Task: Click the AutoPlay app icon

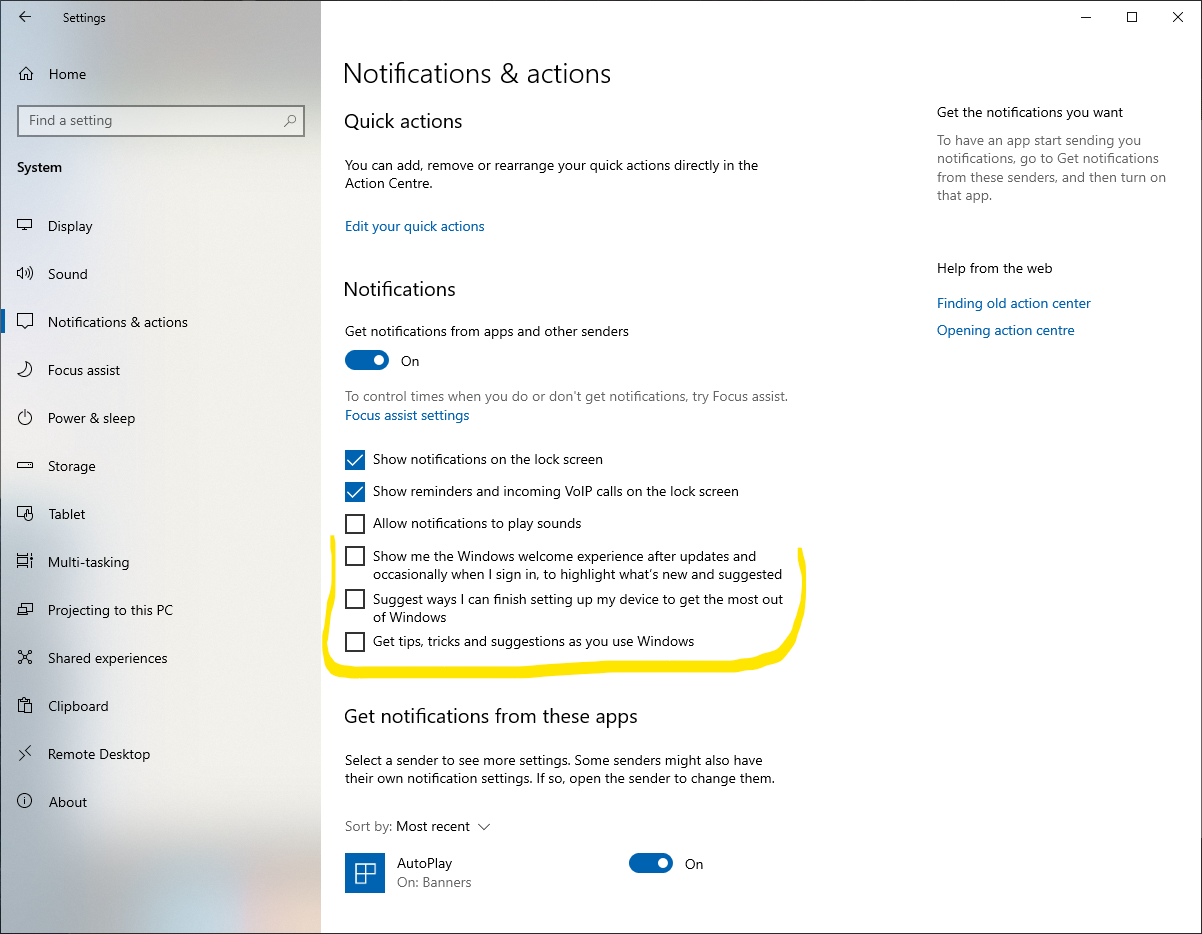Action: pyautogui.click(x=365, y=872)
